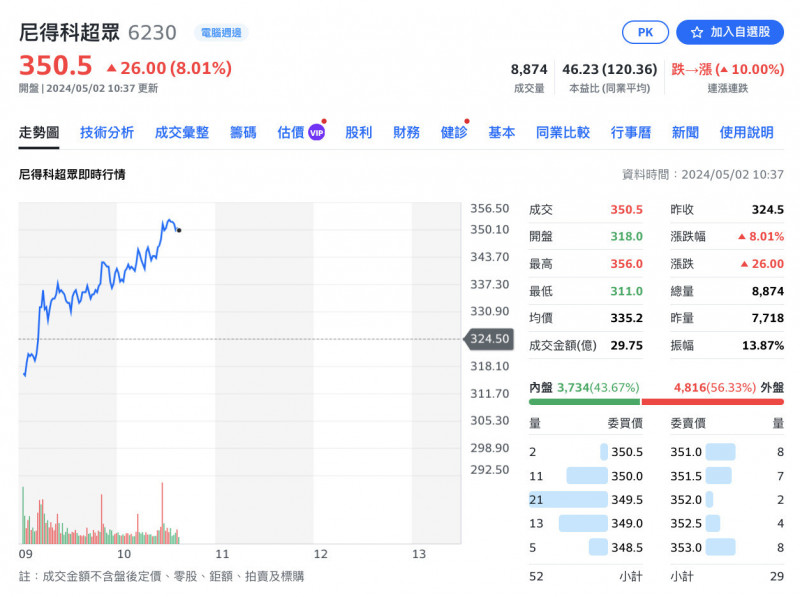Image resolution: width=800 pixels, height=597 pixels.
Task: Click the 內盤/外盤 ratio bar
Action: [656, 402]
